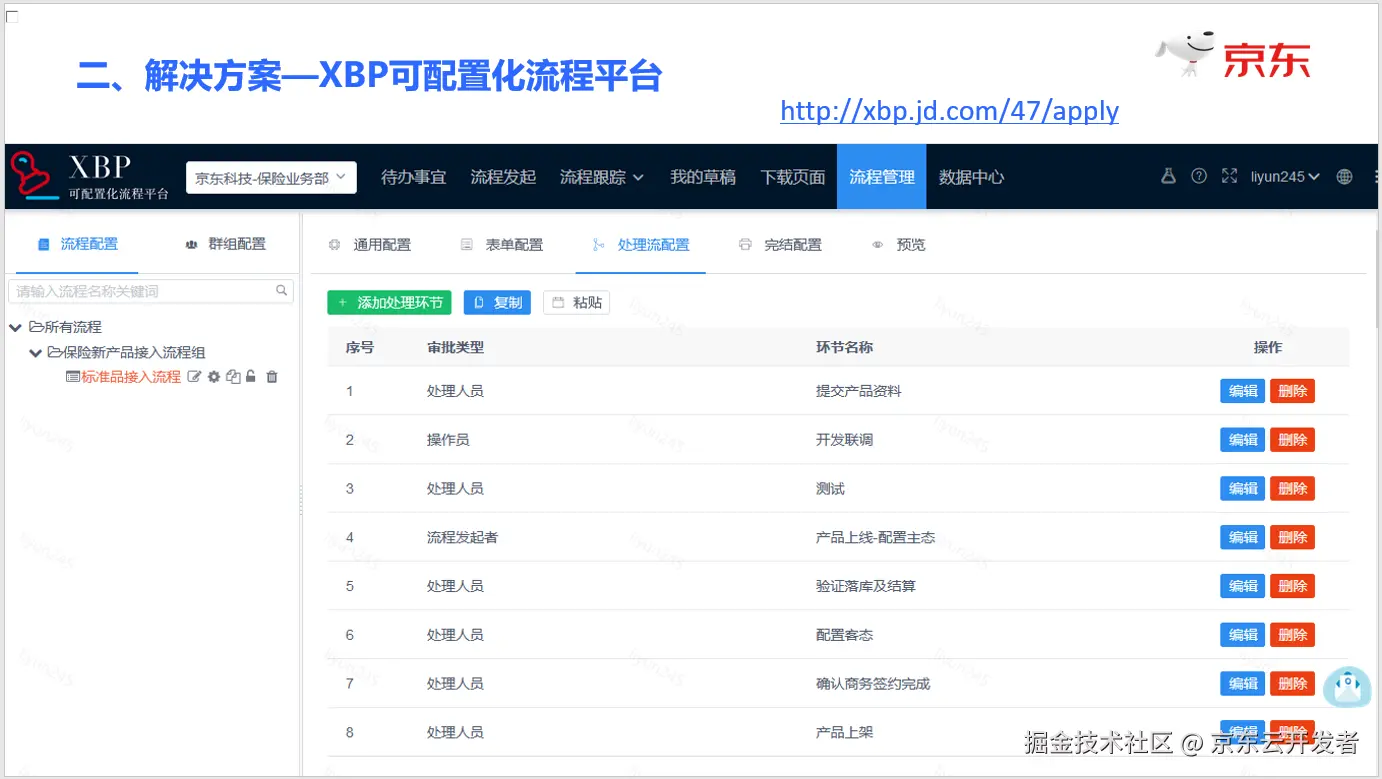Delete row 4 产品上线-配置主态
Image resolution: width=1382 pixels, height=779 pixels.
pyautogui.click(x=1292, y=538)
